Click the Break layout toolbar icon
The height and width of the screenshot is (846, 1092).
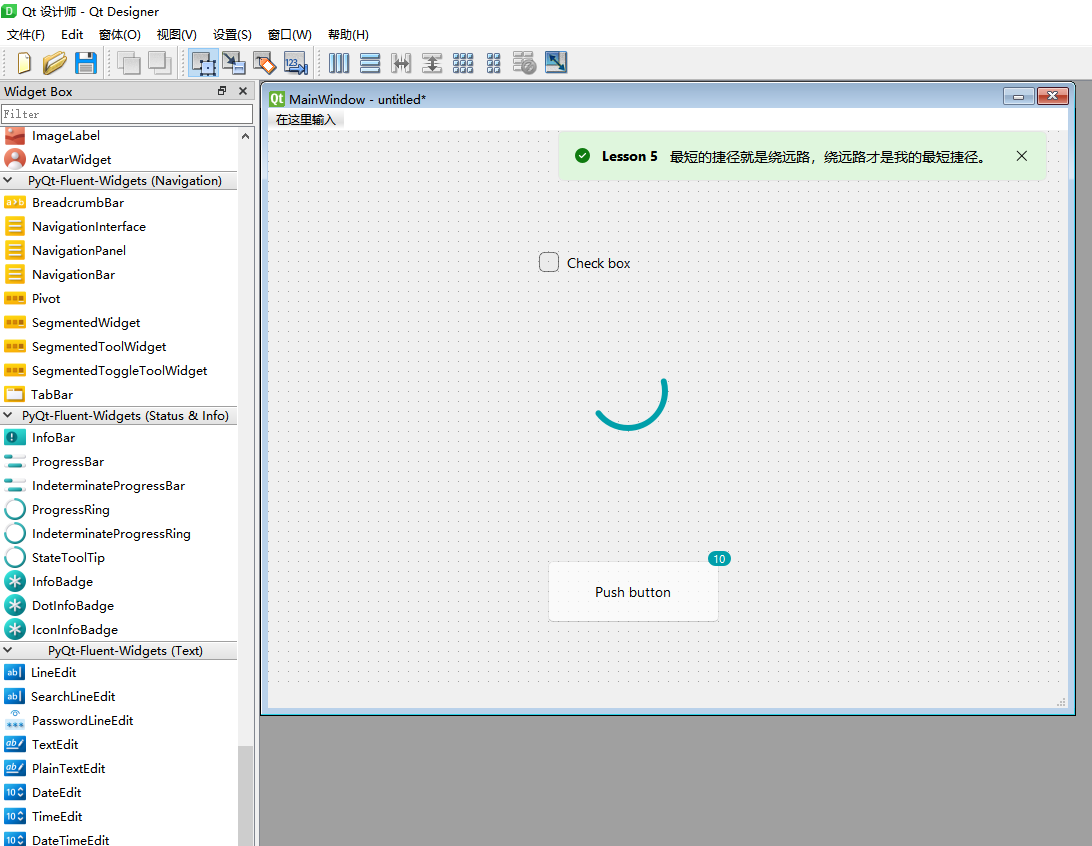click(524, 63)
